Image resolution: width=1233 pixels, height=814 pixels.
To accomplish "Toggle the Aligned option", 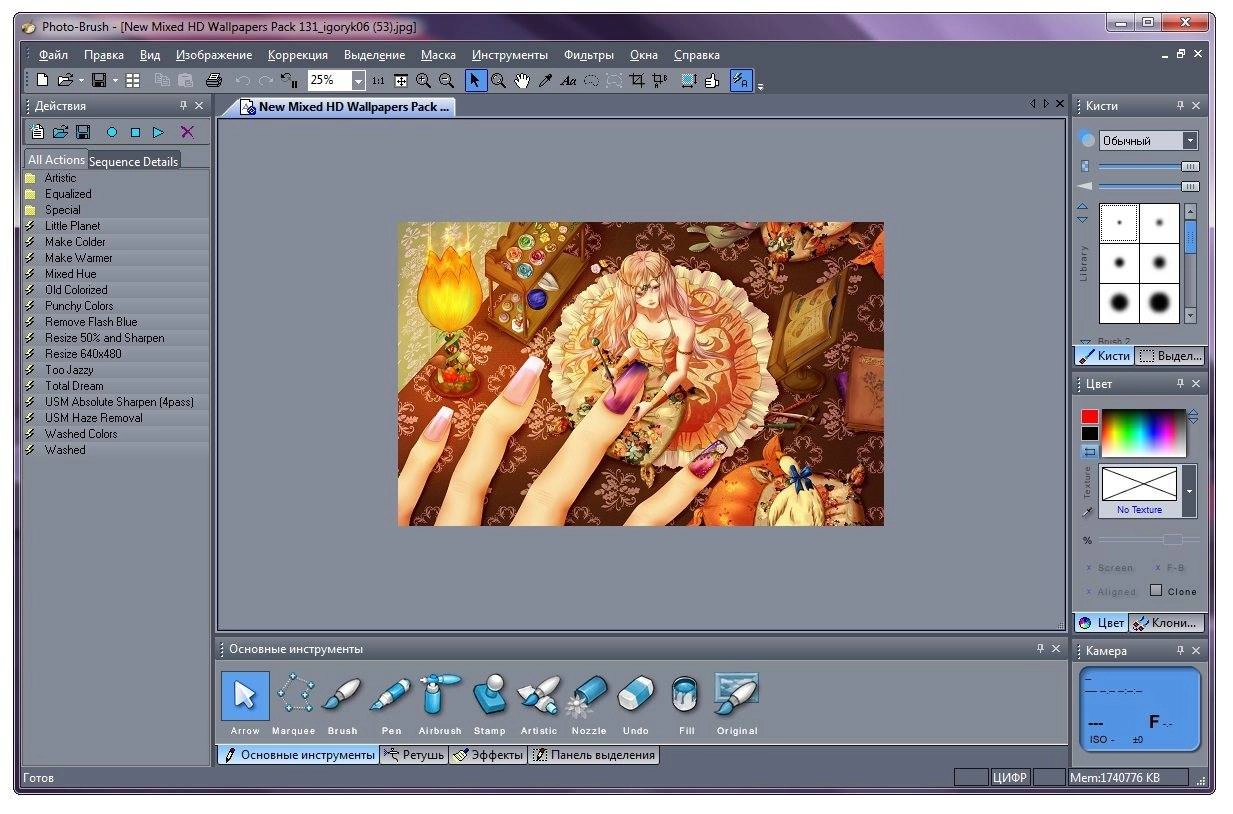I will tap(1110, 592).
